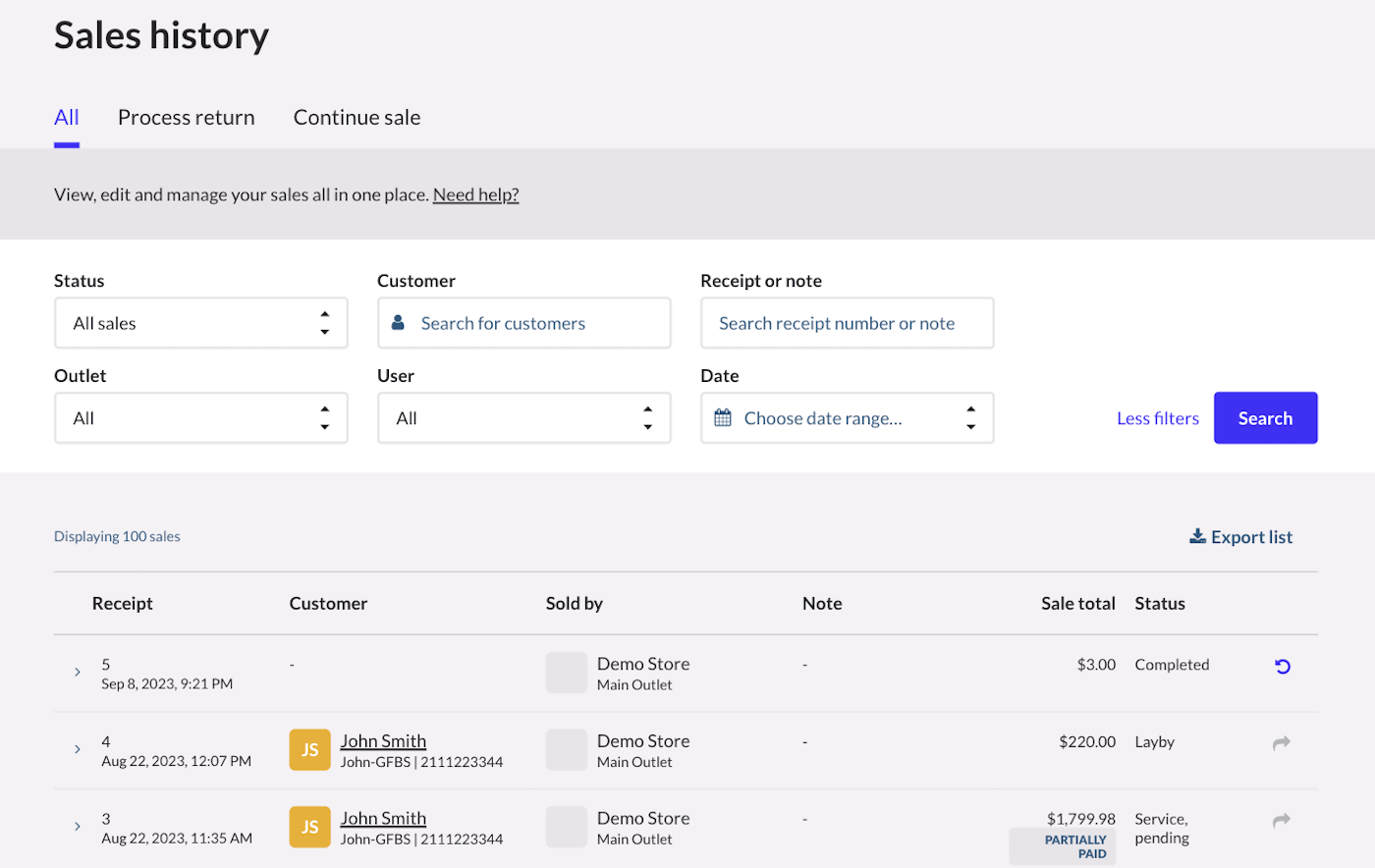Click the Search receipt number or note field
This screenshot has height=868, width=1375.
click(847, 323)
